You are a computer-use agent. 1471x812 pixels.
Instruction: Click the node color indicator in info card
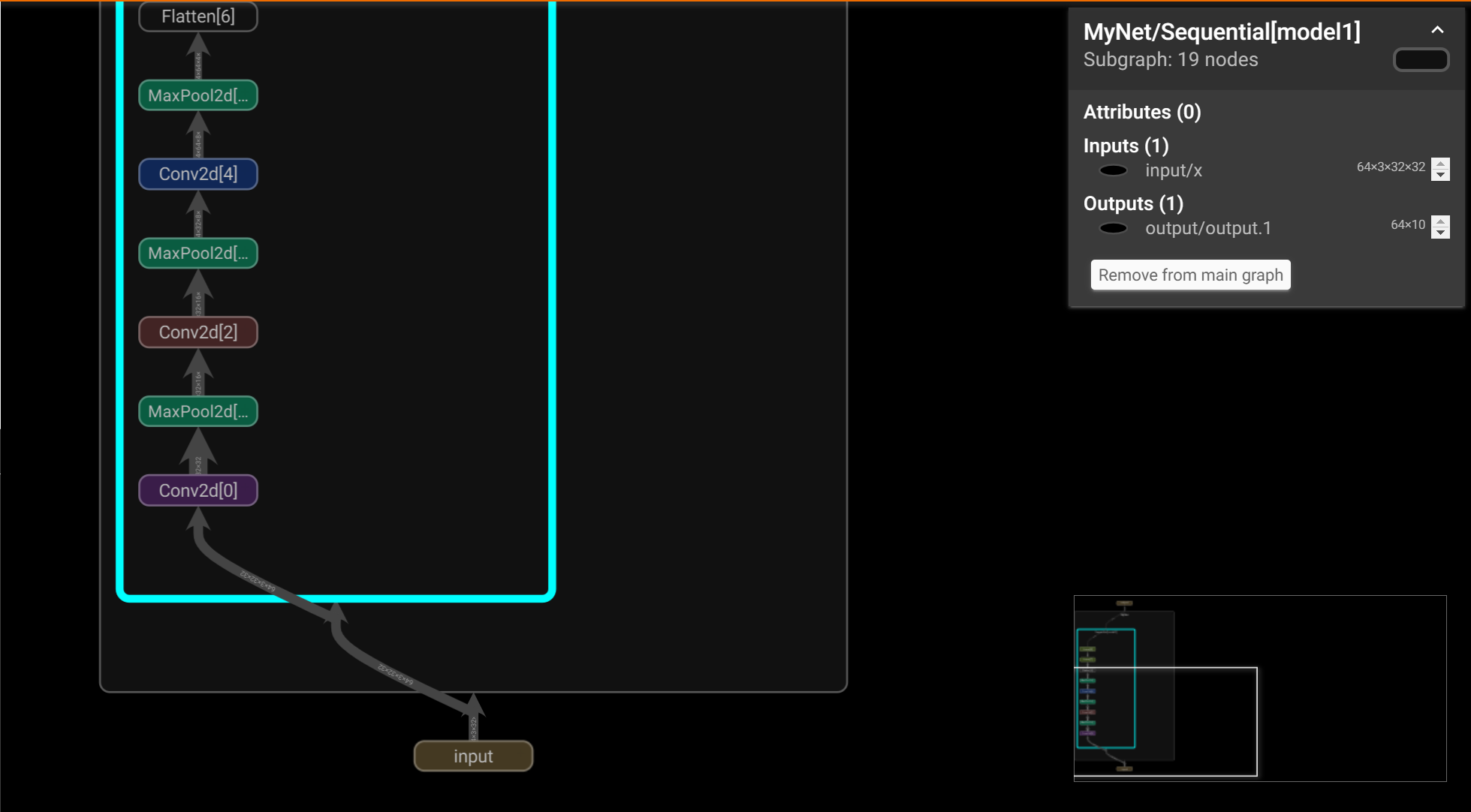point(1421,60)
